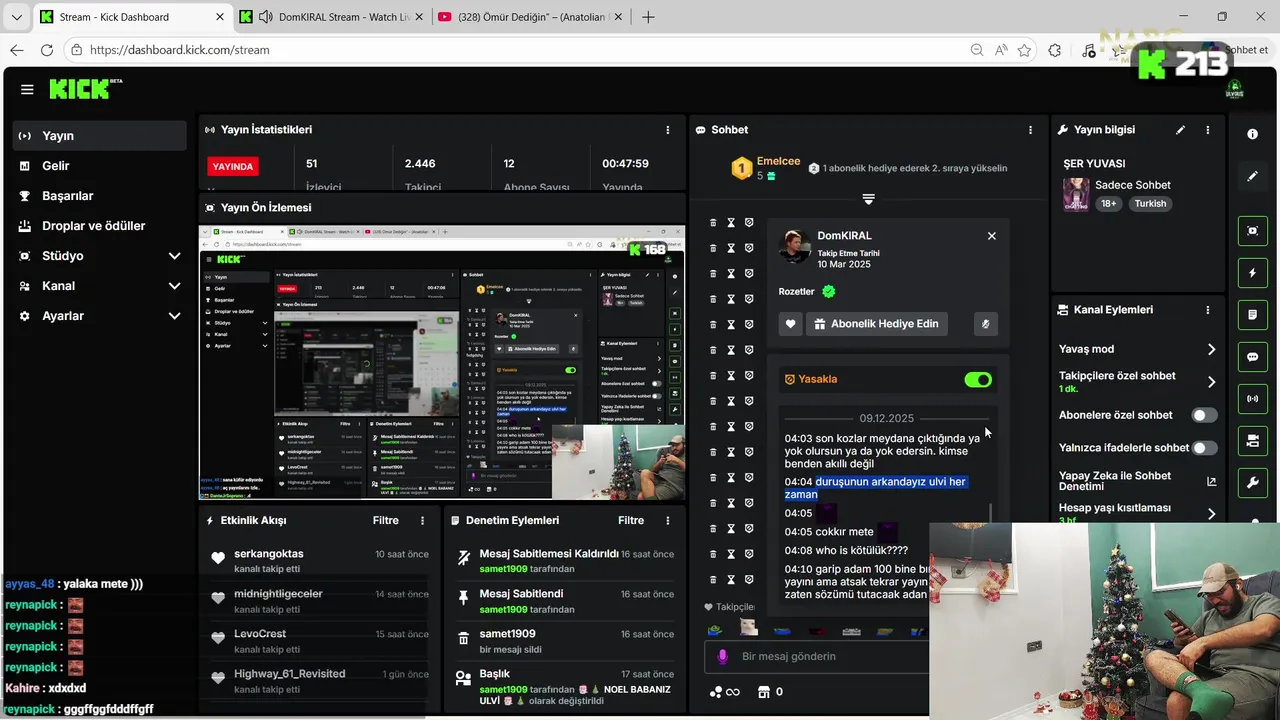Screen dimensions: 1280x720
Task: Open the Etkinlik Akışı three-dot menu
Action: point(422,521)
